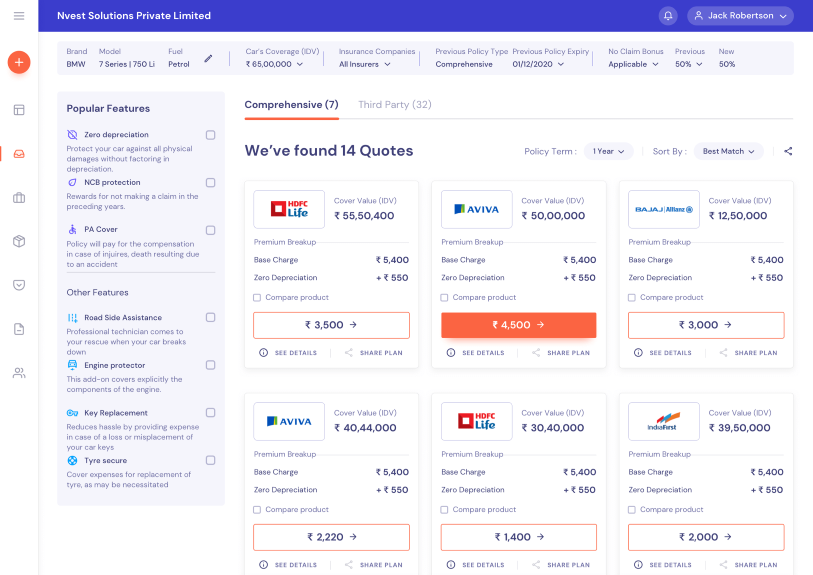The height and width of the screenshot is (575, 813).
Task: Select Aviva ₹4,500 premium button
Action: 518,325
